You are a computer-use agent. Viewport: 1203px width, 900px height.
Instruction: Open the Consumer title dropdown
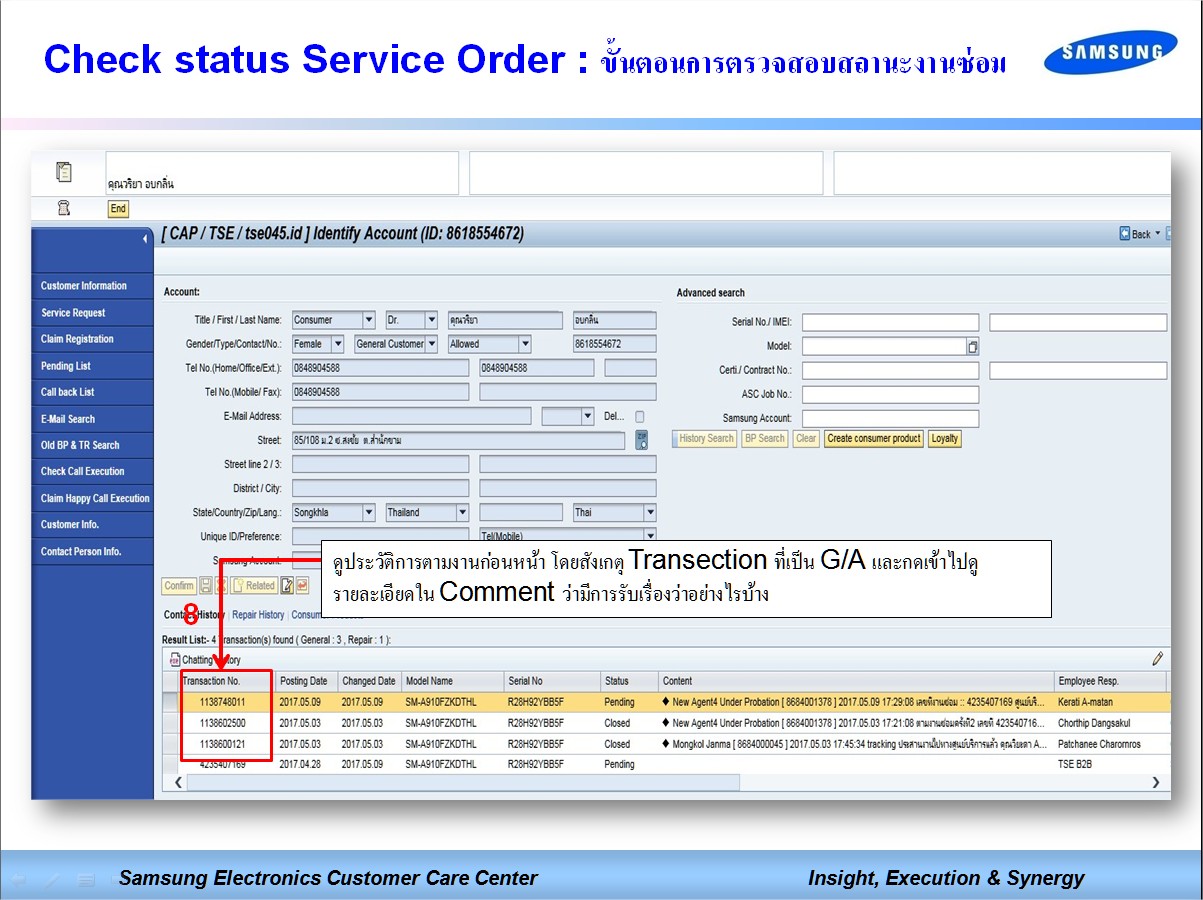pos(369,320)
